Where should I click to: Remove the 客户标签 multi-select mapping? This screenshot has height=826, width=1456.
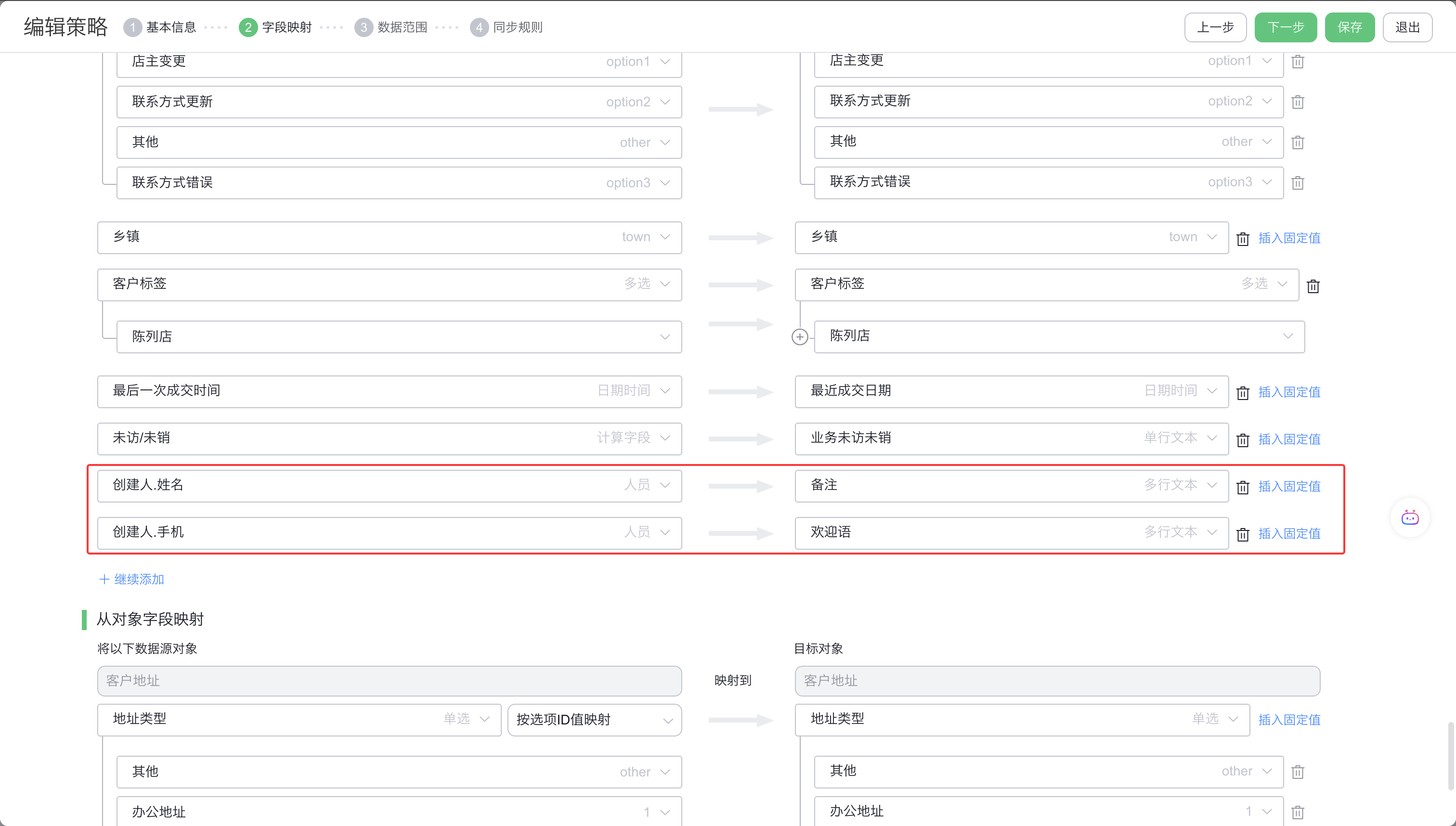[x=1313, y=286]
